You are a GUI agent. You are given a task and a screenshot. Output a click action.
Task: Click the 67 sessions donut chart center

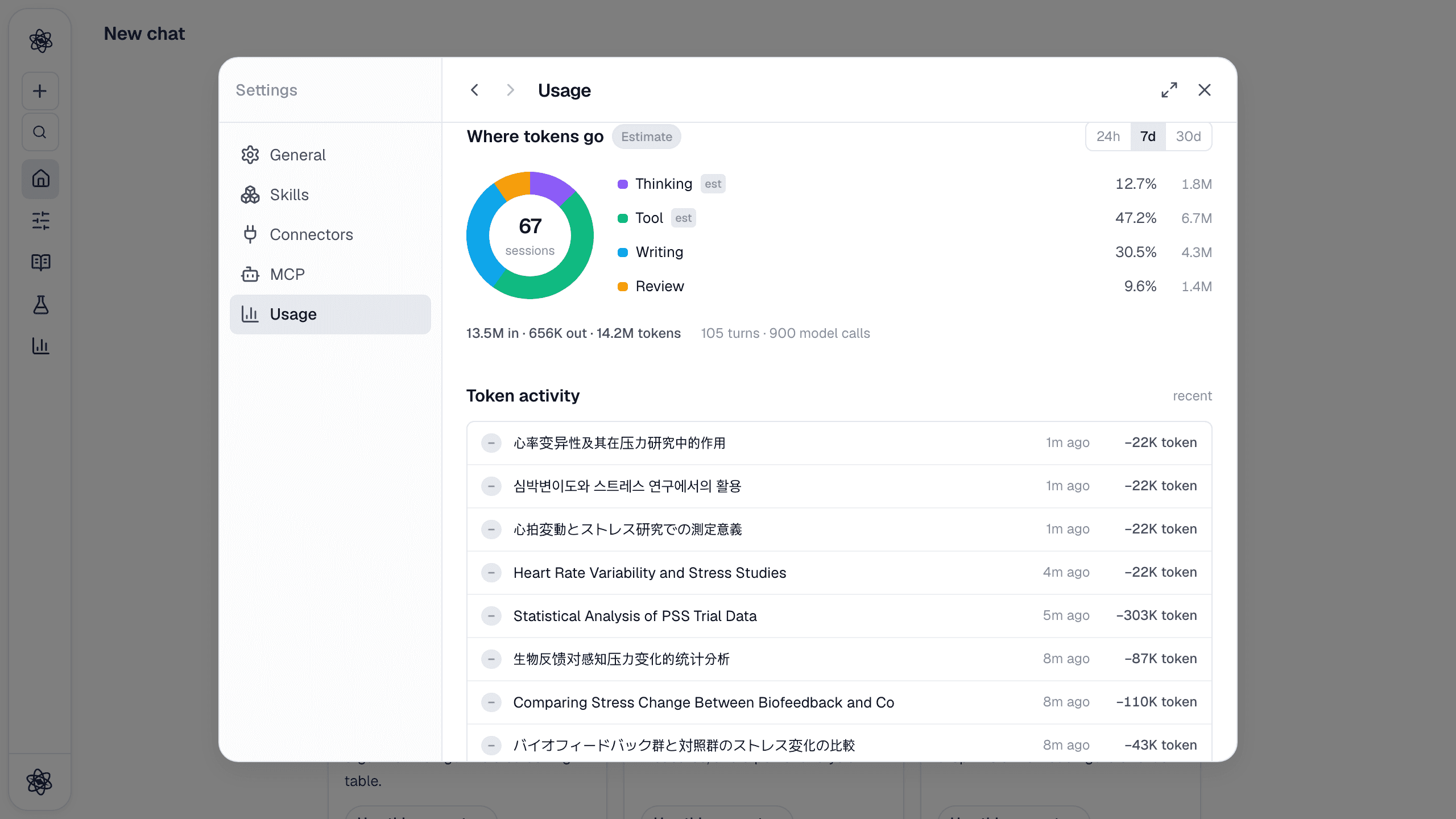(x=530, y=235)
